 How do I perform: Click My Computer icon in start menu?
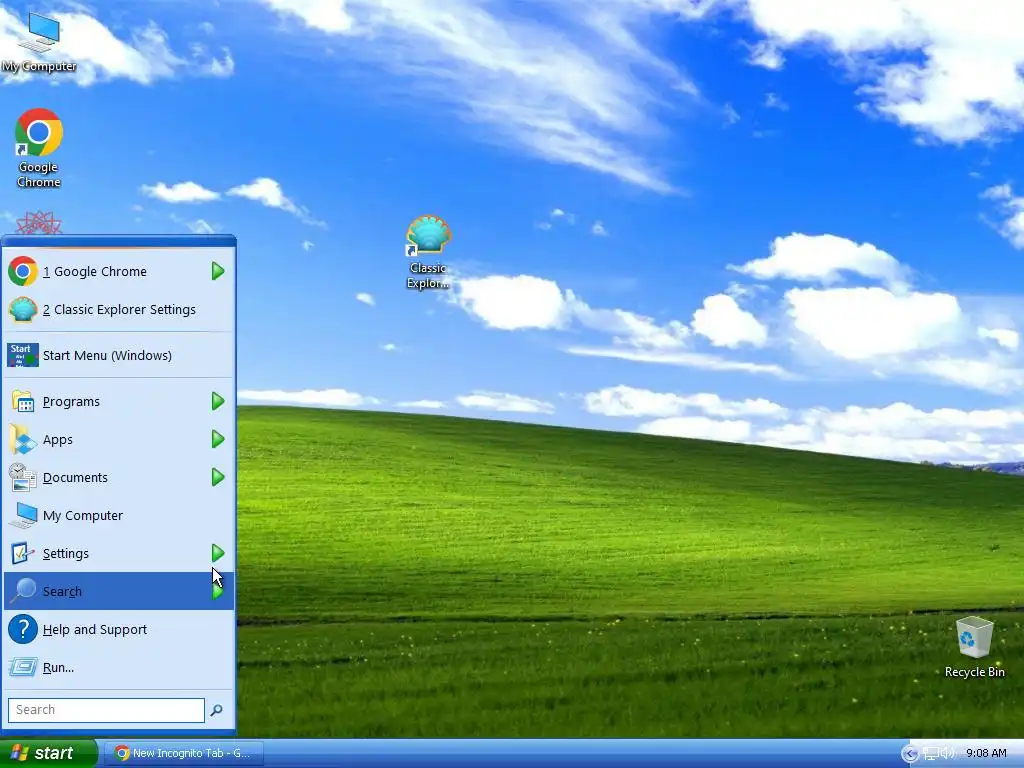coord(24,515)
